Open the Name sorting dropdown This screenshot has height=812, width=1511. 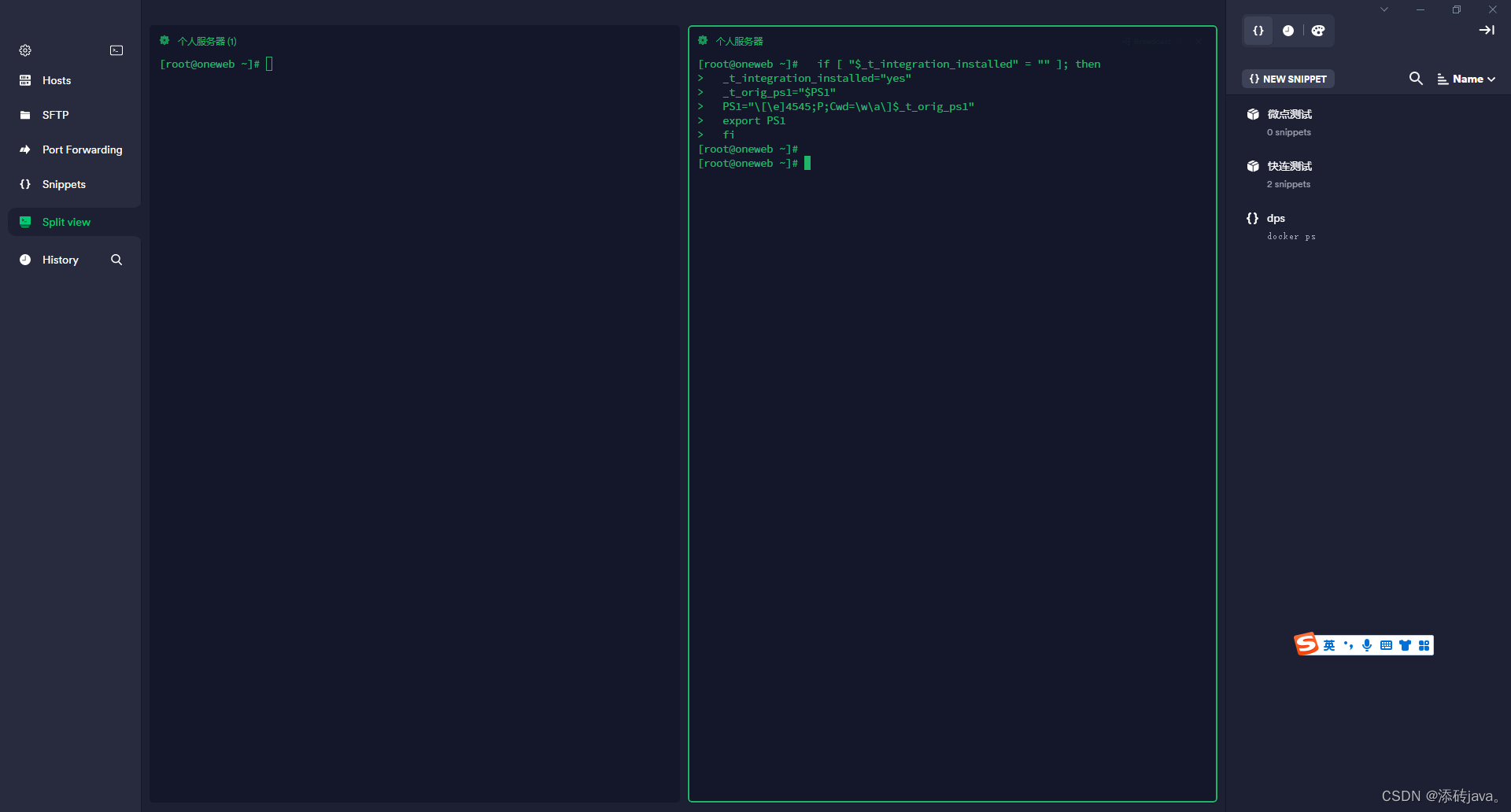click(x=1467, y=79)
